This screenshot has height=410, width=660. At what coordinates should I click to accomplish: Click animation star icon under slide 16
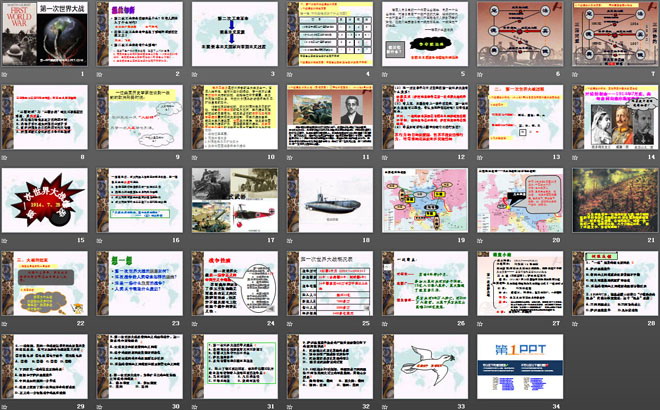100,241
